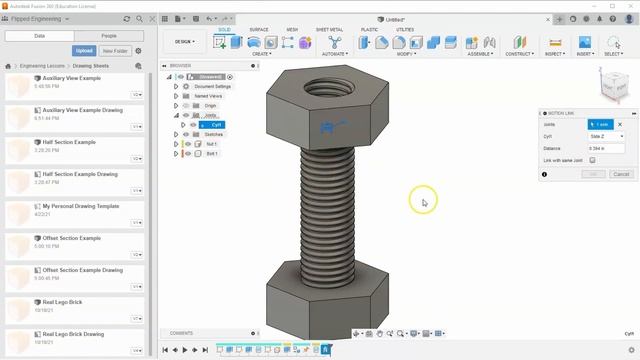Click the Automate tool icon
Image resolution: width=640 pixels, height=360 pixels.
point(335,42)
